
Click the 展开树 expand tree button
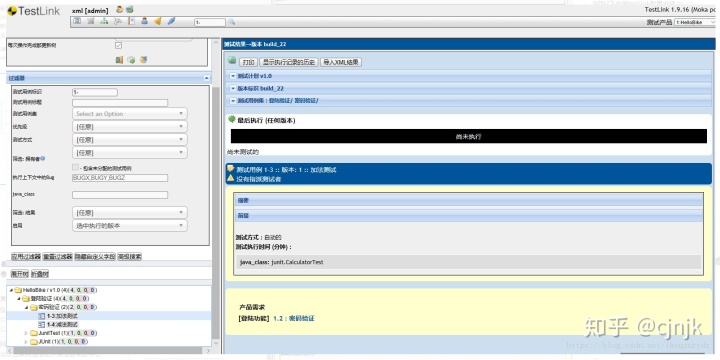[x=20, y=274]
